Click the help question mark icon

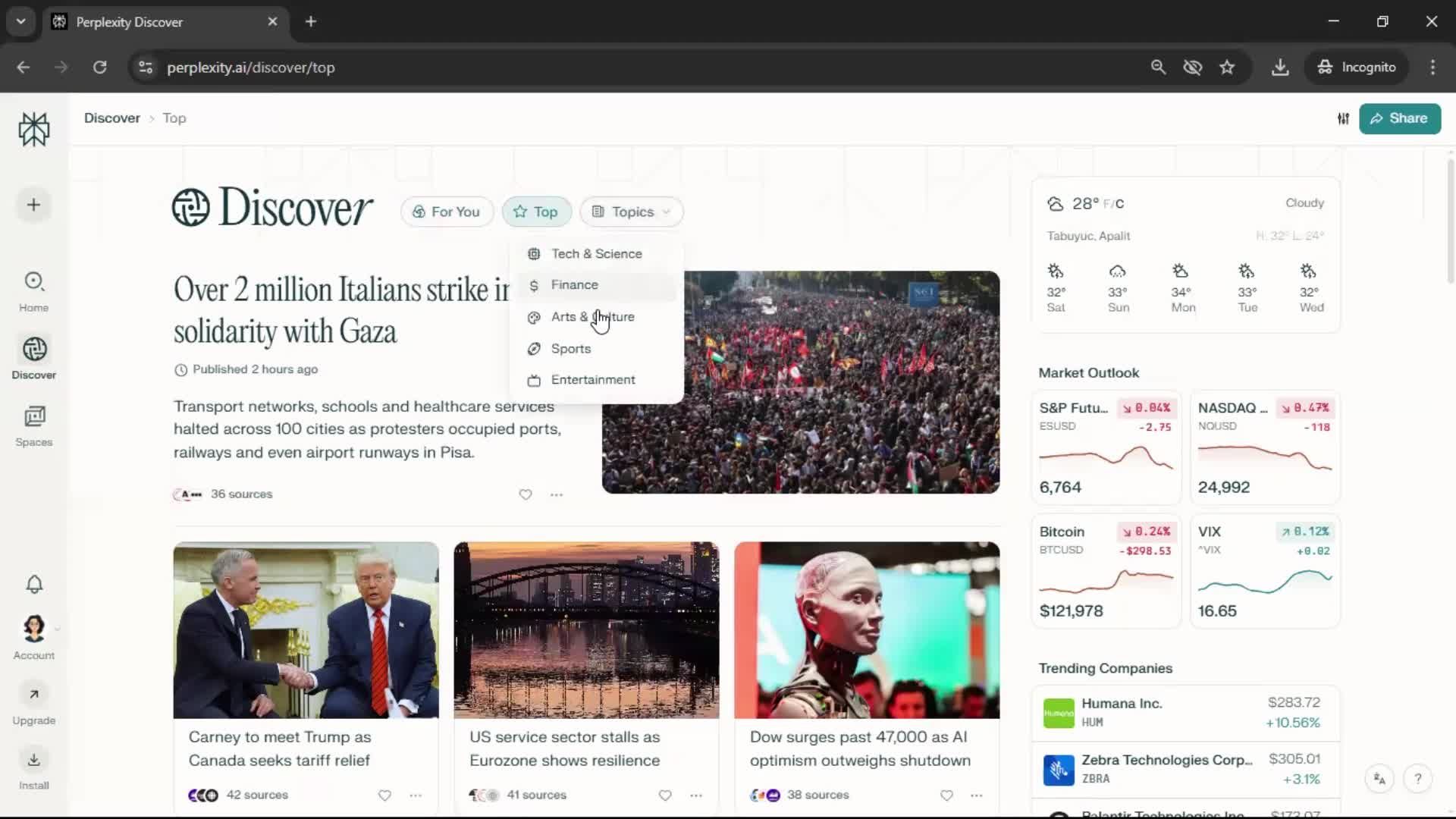tap(1417, 779)
